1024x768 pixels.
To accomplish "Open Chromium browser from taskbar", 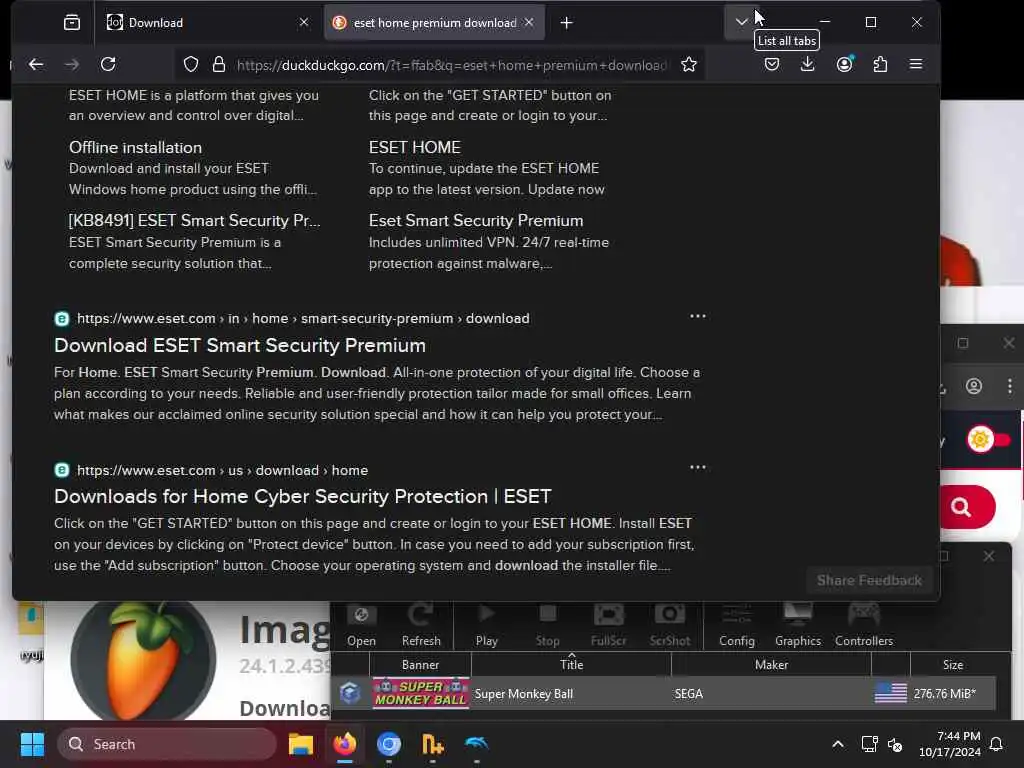I will click(x=389, y=744).
